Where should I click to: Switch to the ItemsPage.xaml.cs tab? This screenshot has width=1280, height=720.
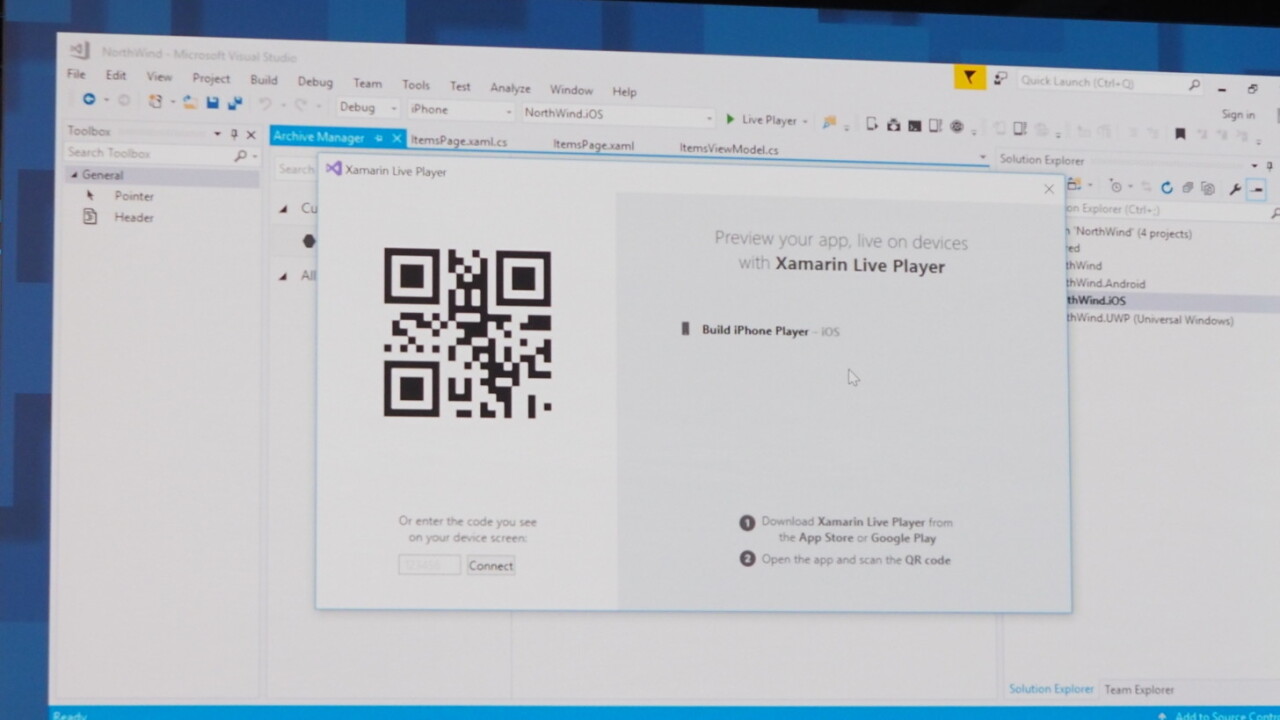459,142
